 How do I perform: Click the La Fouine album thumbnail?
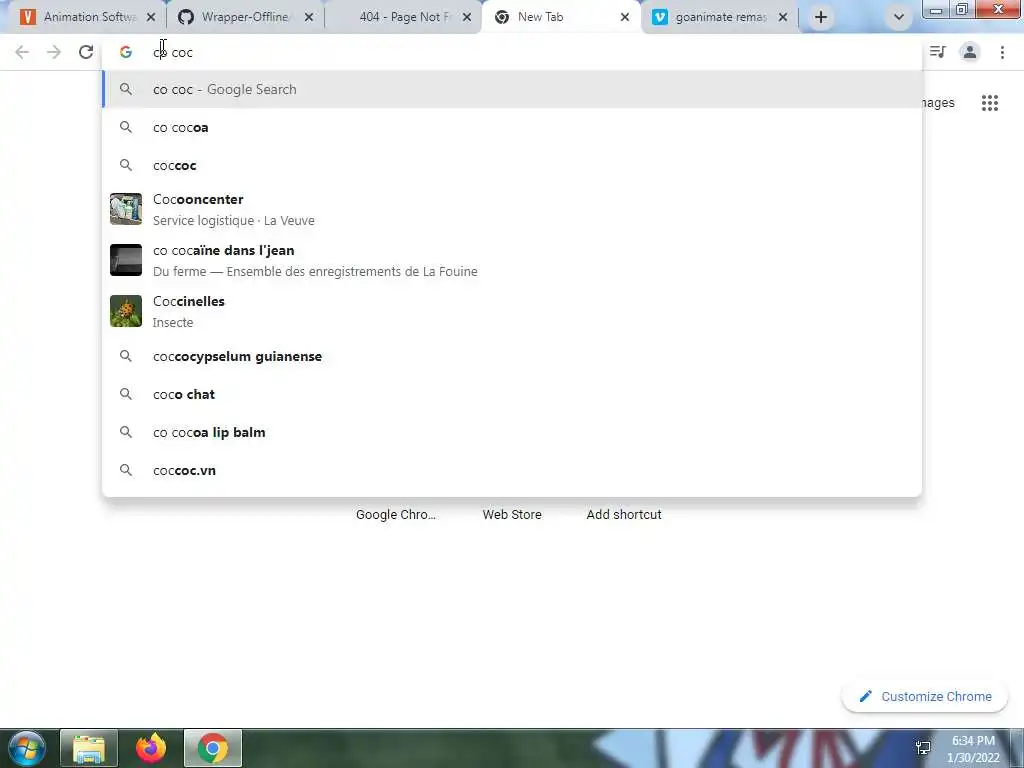[126, 260]
